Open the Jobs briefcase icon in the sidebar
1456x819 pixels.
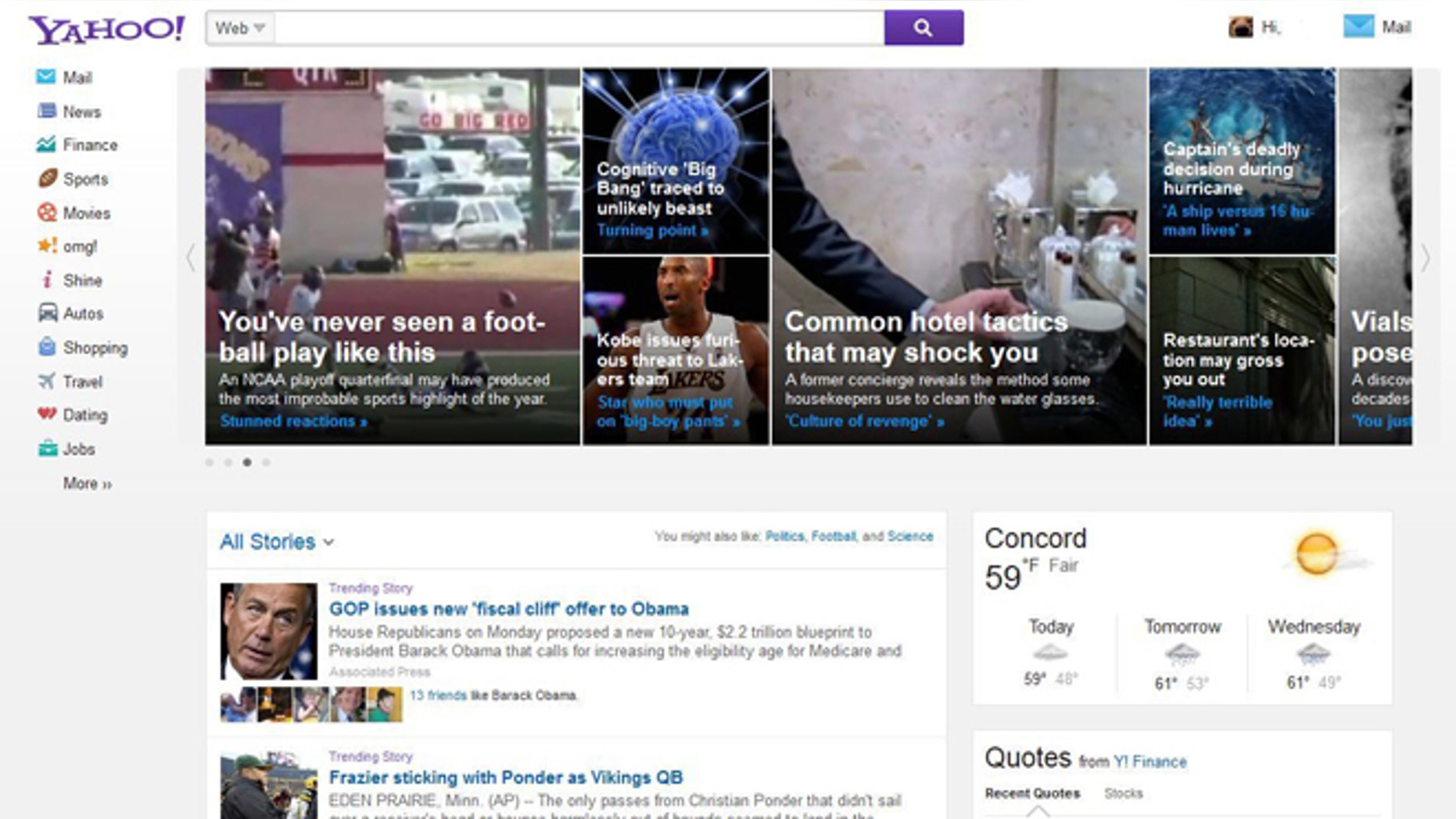[x=47, y=449]
